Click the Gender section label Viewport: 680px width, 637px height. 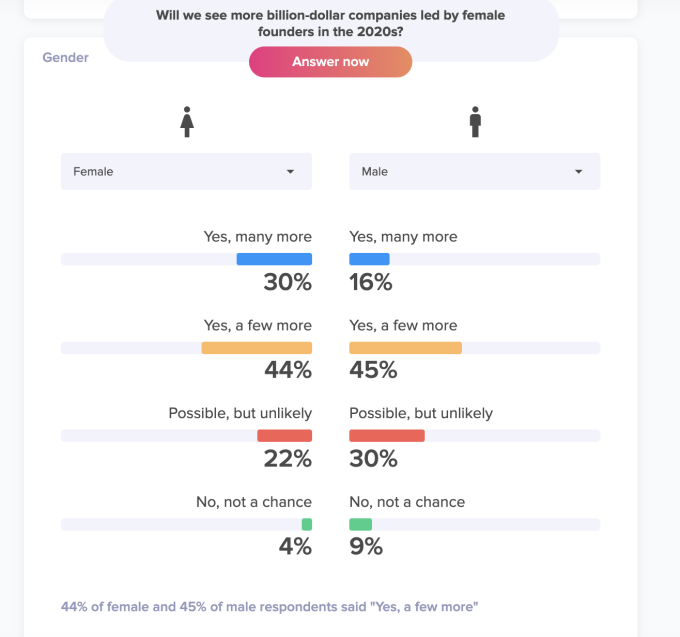pos(65,58)
